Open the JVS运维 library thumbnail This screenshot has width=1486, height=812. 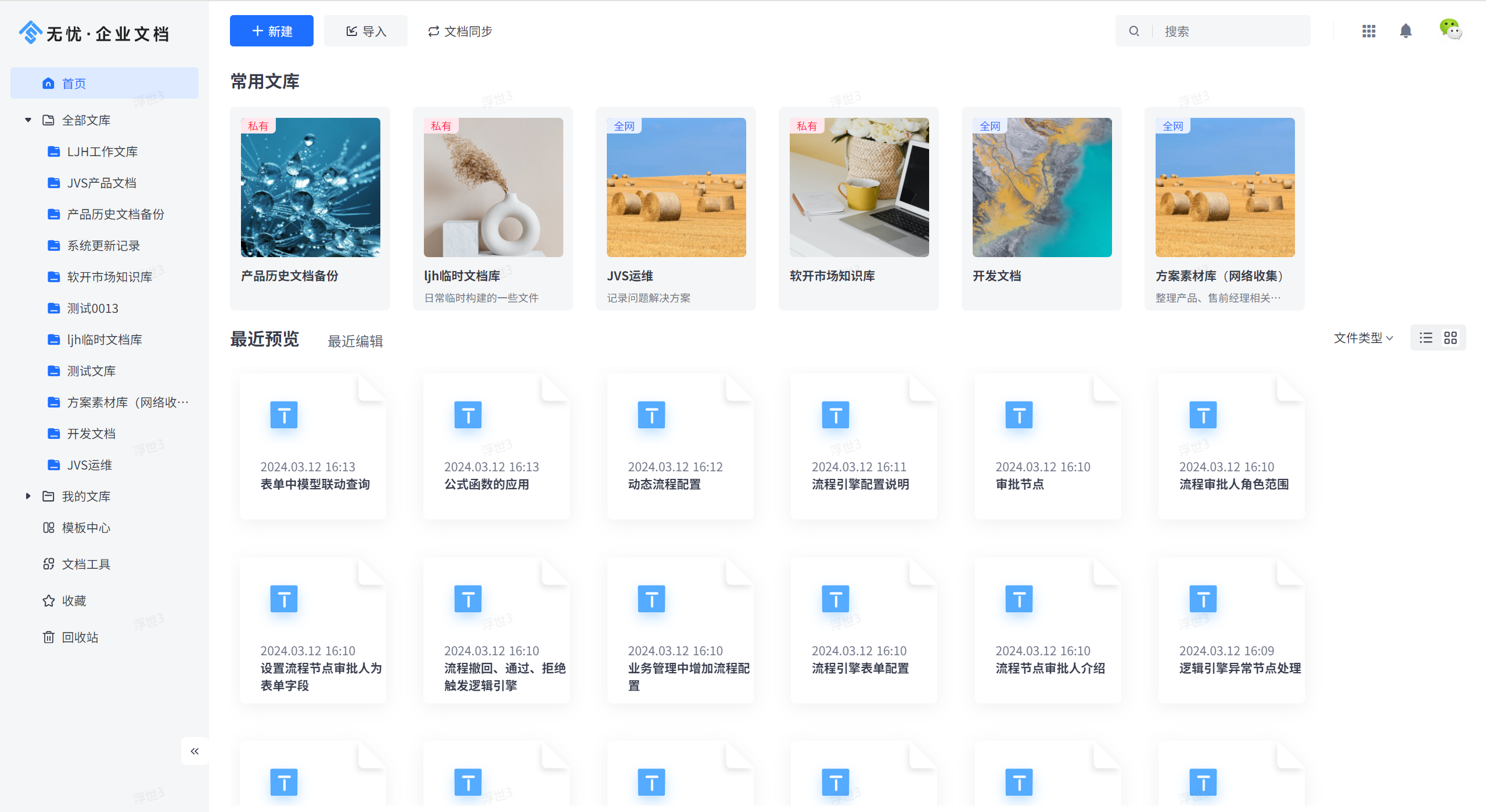coord(676,187)
